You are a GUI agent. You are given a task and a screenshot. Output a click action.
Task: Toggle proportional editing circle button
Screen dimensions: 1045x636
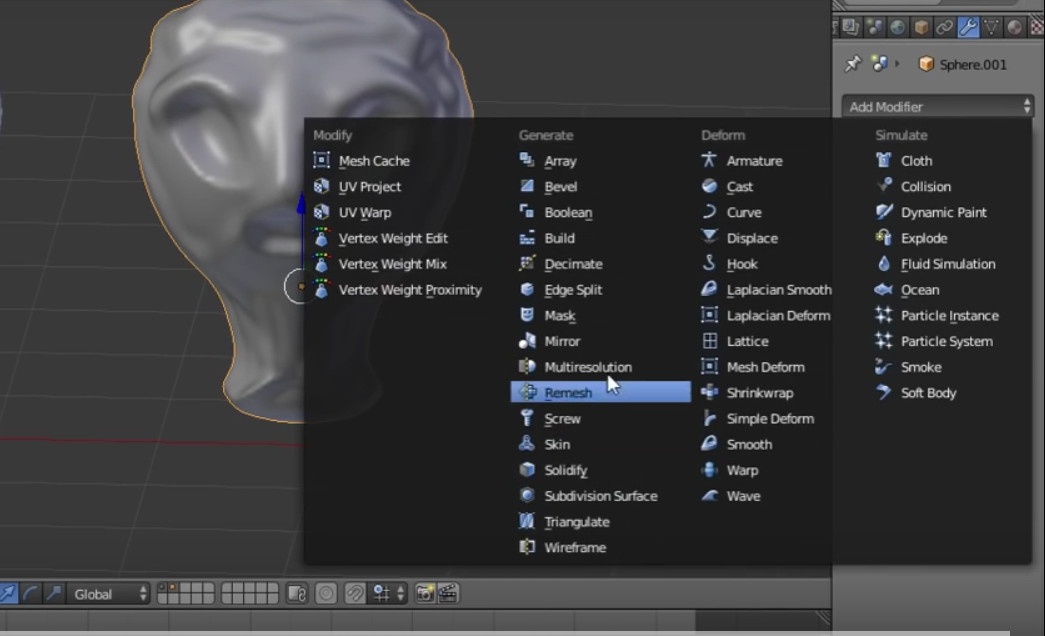click(325, 594)
